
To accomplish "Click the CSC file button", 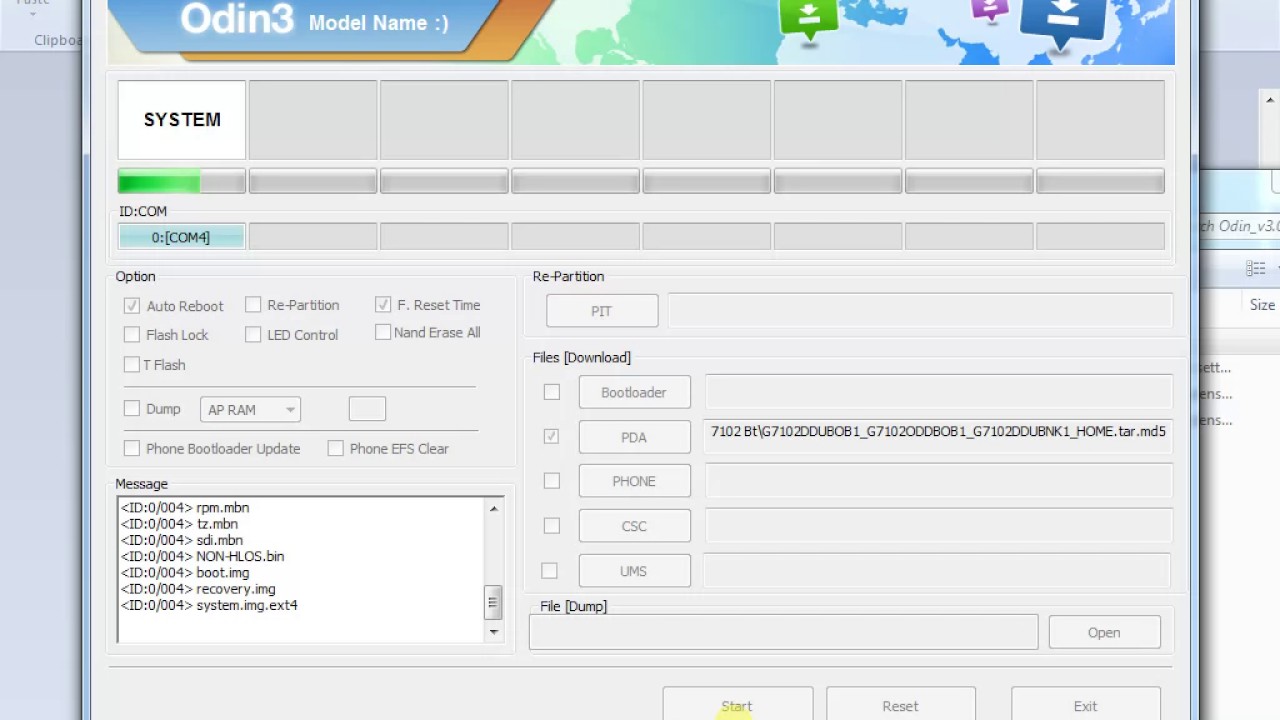I will tap(634, 526).
